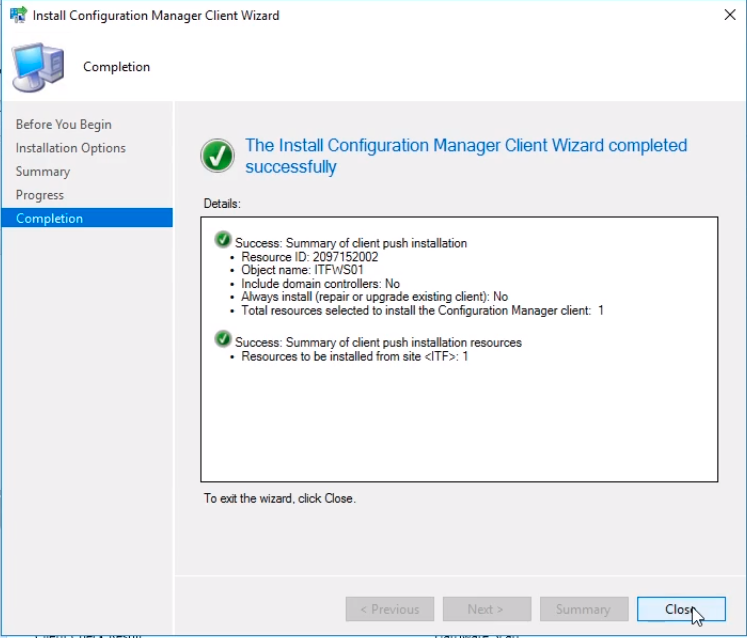Click Include domain controllers: No line

320,284
